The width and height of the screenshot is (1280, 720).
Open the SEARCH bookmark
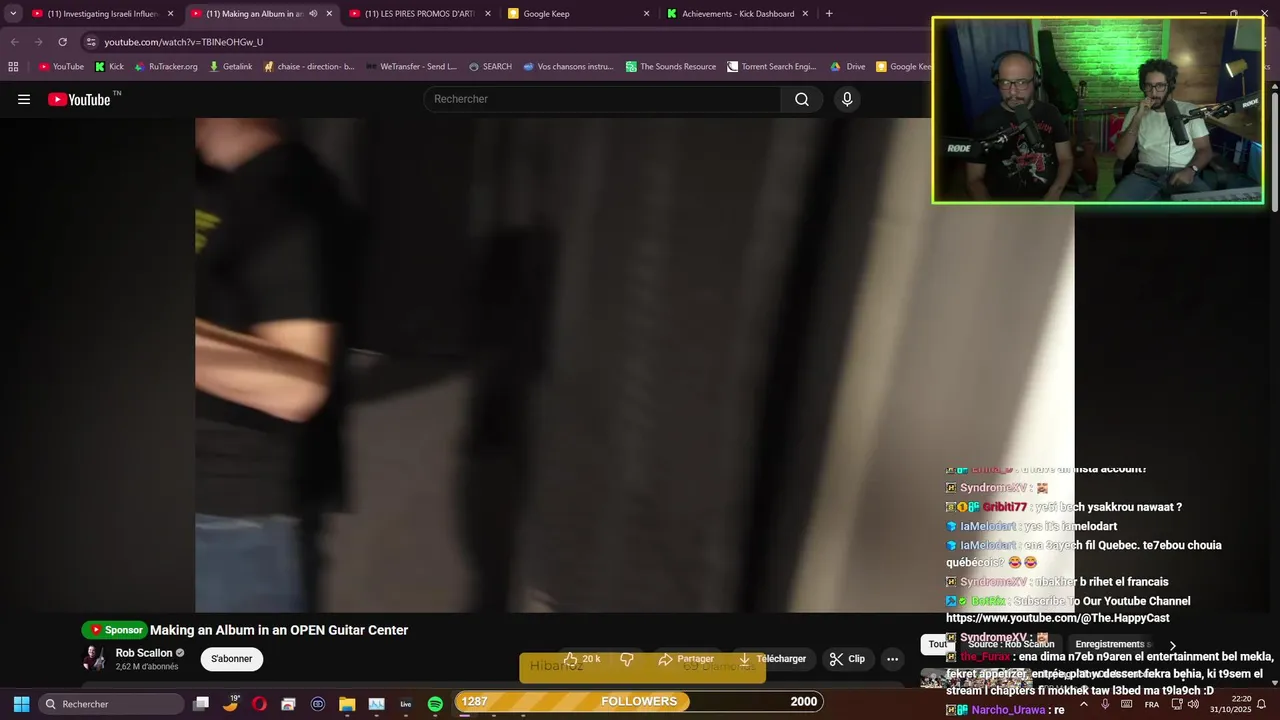[x=490, y=67]
